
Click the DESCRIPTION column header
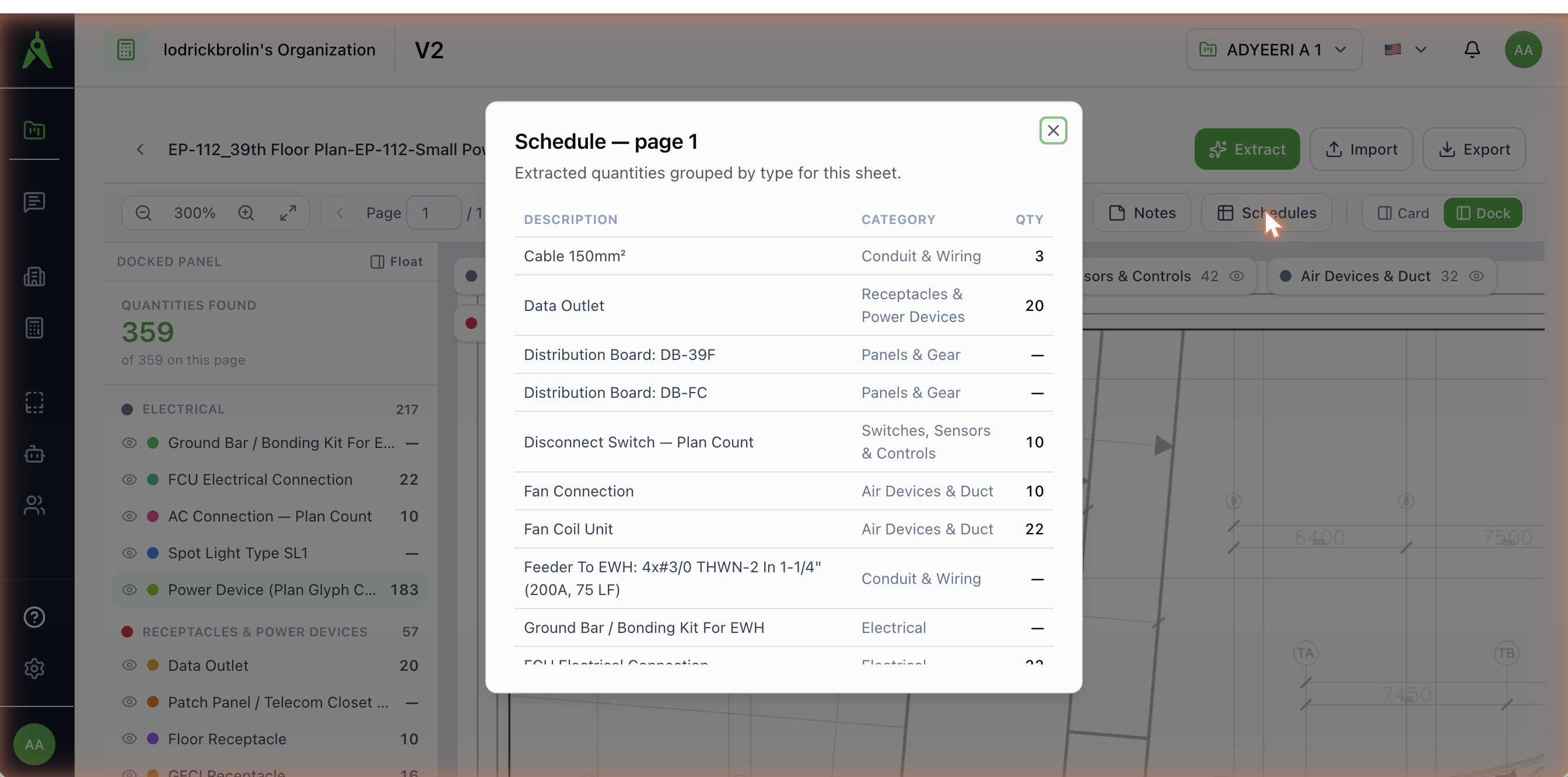pos(570,219)
